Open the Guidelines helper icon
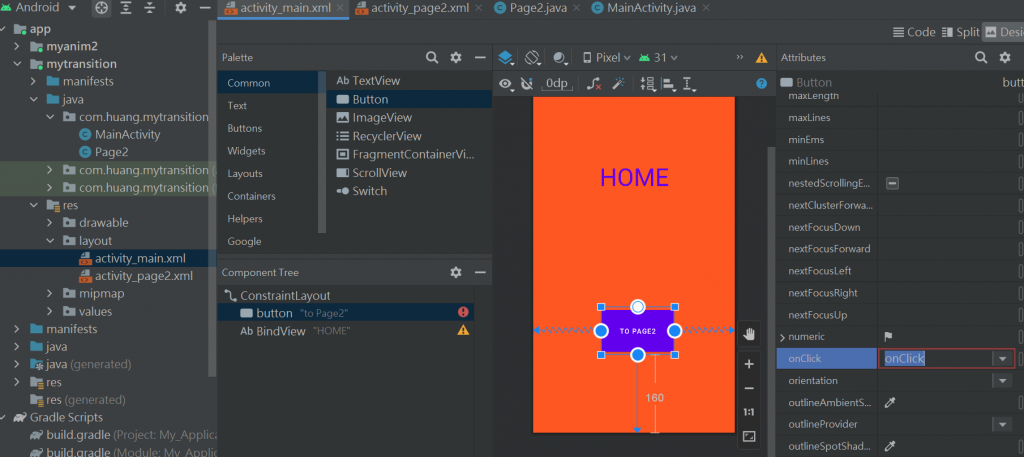Screen dimensions: 1024x457 coord(689,84)
